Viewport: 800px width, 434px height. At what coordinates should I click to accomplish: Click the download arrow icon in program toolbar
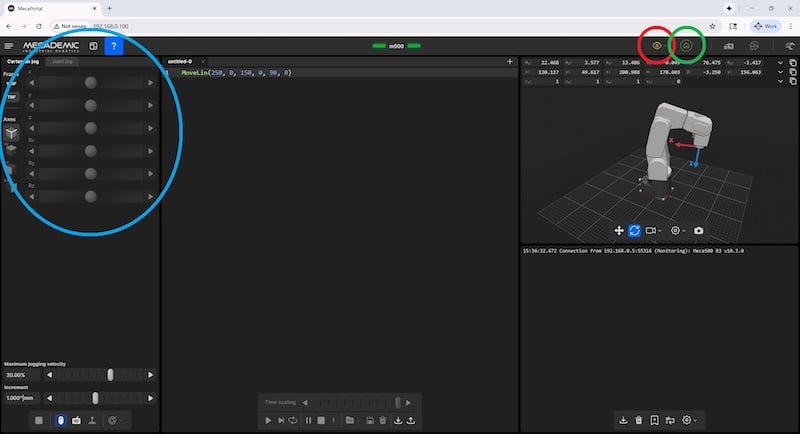[398, 420]
